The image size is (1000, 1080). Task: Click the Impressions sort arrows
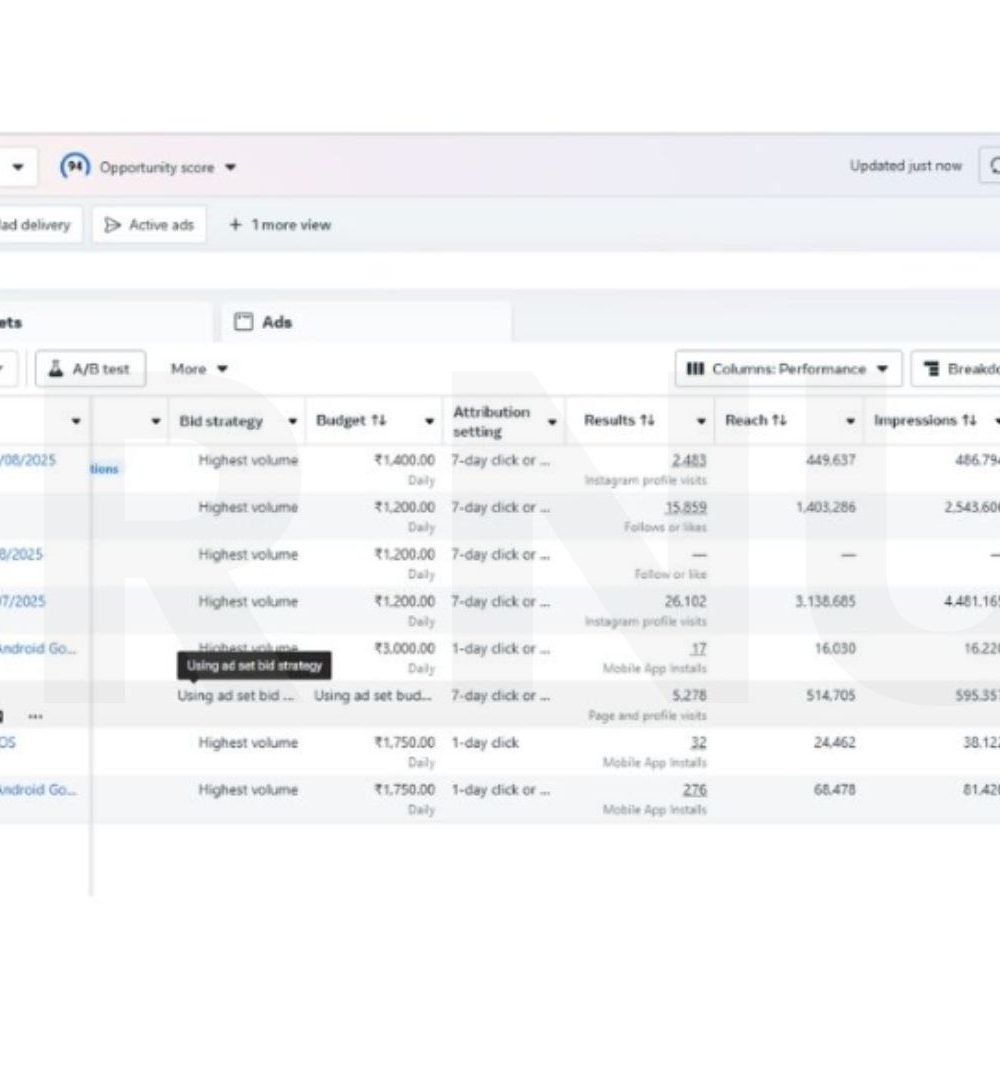click(969, 420)
